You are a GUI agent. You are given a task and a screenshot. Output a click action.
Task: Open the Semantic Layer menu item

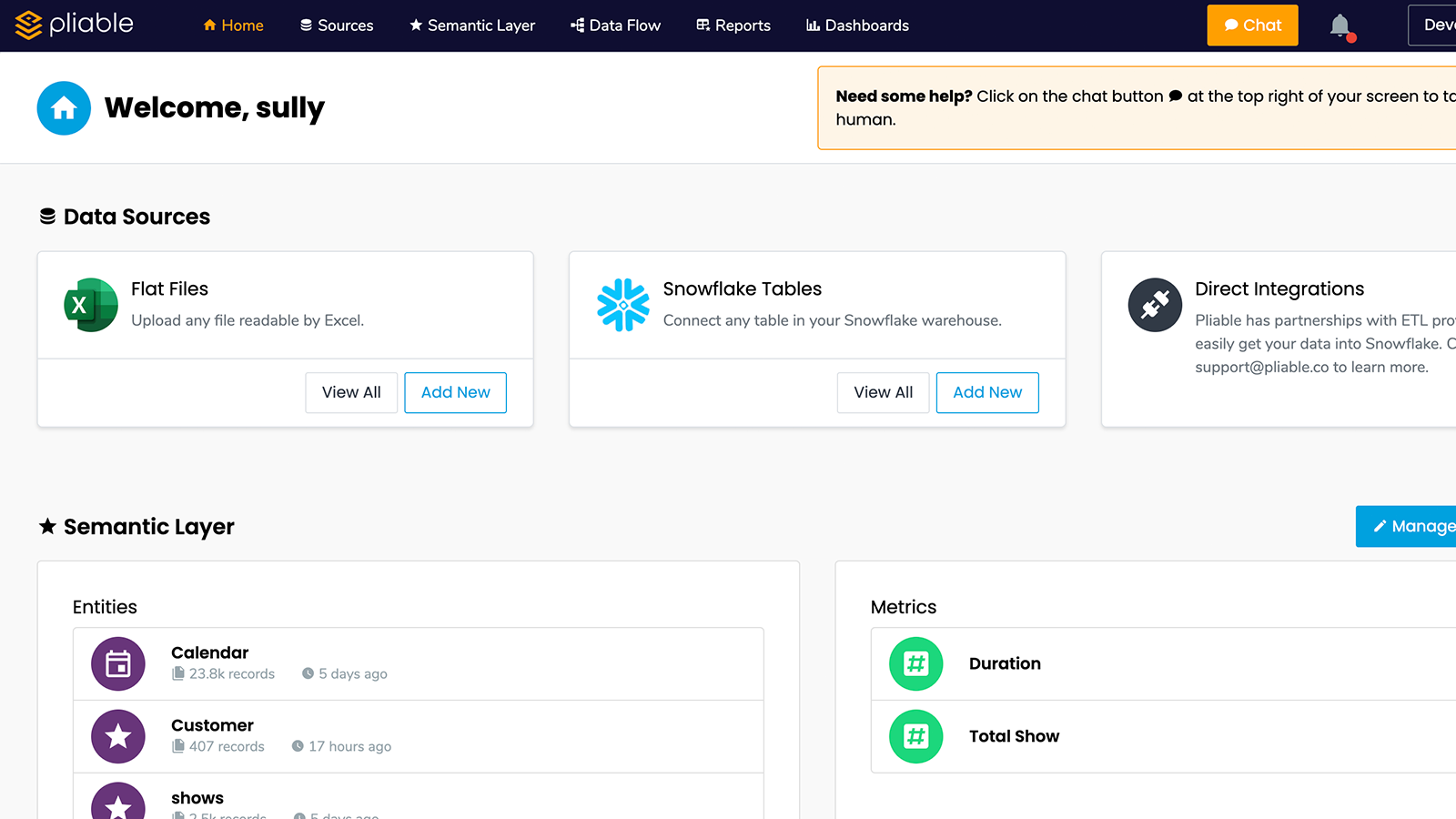coord(472,25)
